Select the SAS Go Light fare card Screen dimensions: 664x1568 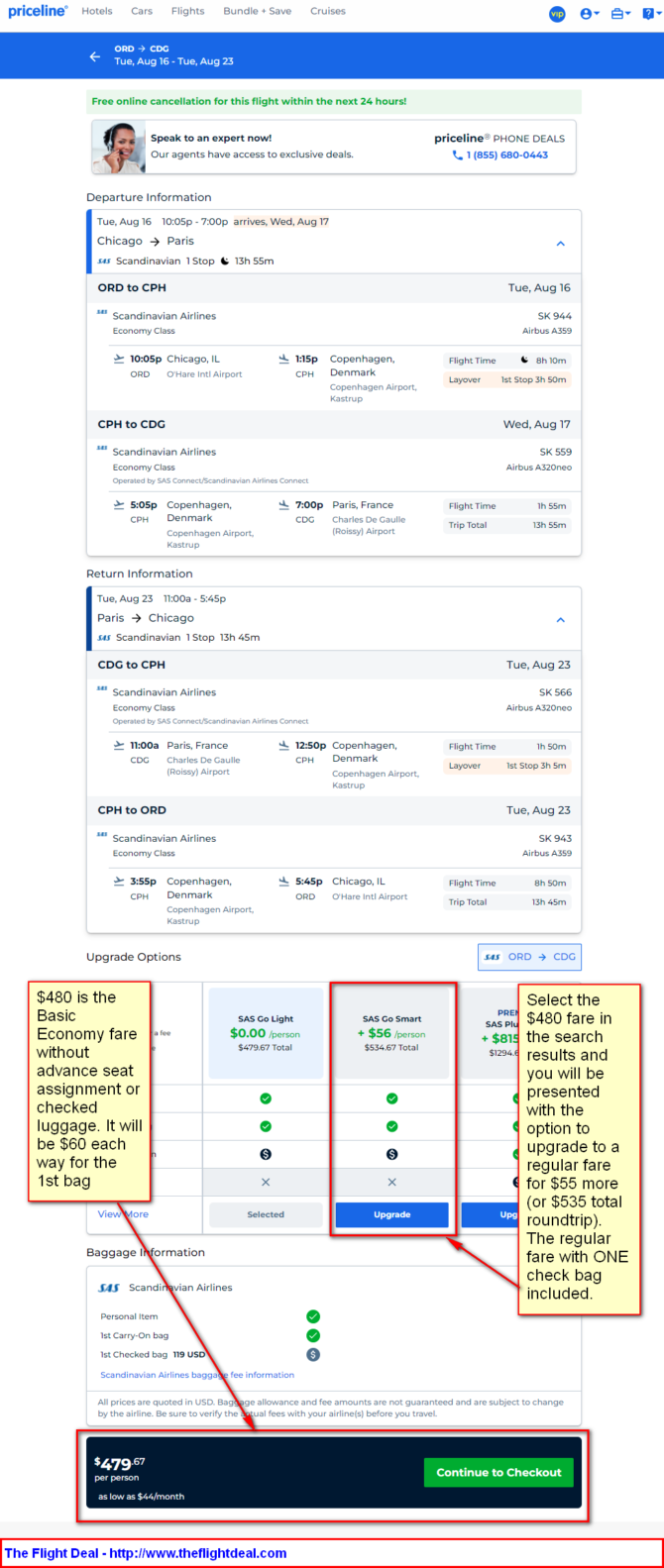(266, 1033)
